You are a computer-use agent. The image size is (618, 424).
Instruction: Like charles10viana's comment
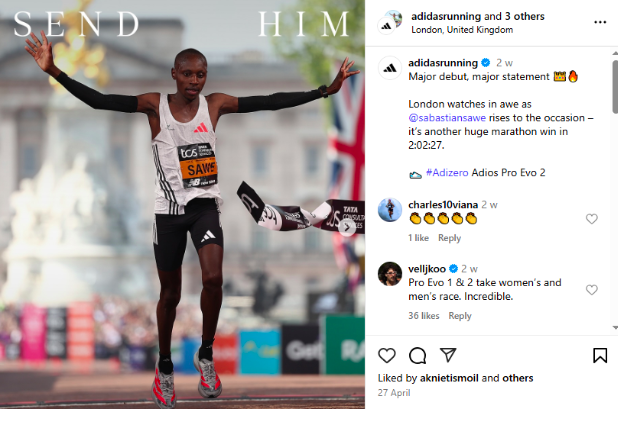tap(592, 219)
